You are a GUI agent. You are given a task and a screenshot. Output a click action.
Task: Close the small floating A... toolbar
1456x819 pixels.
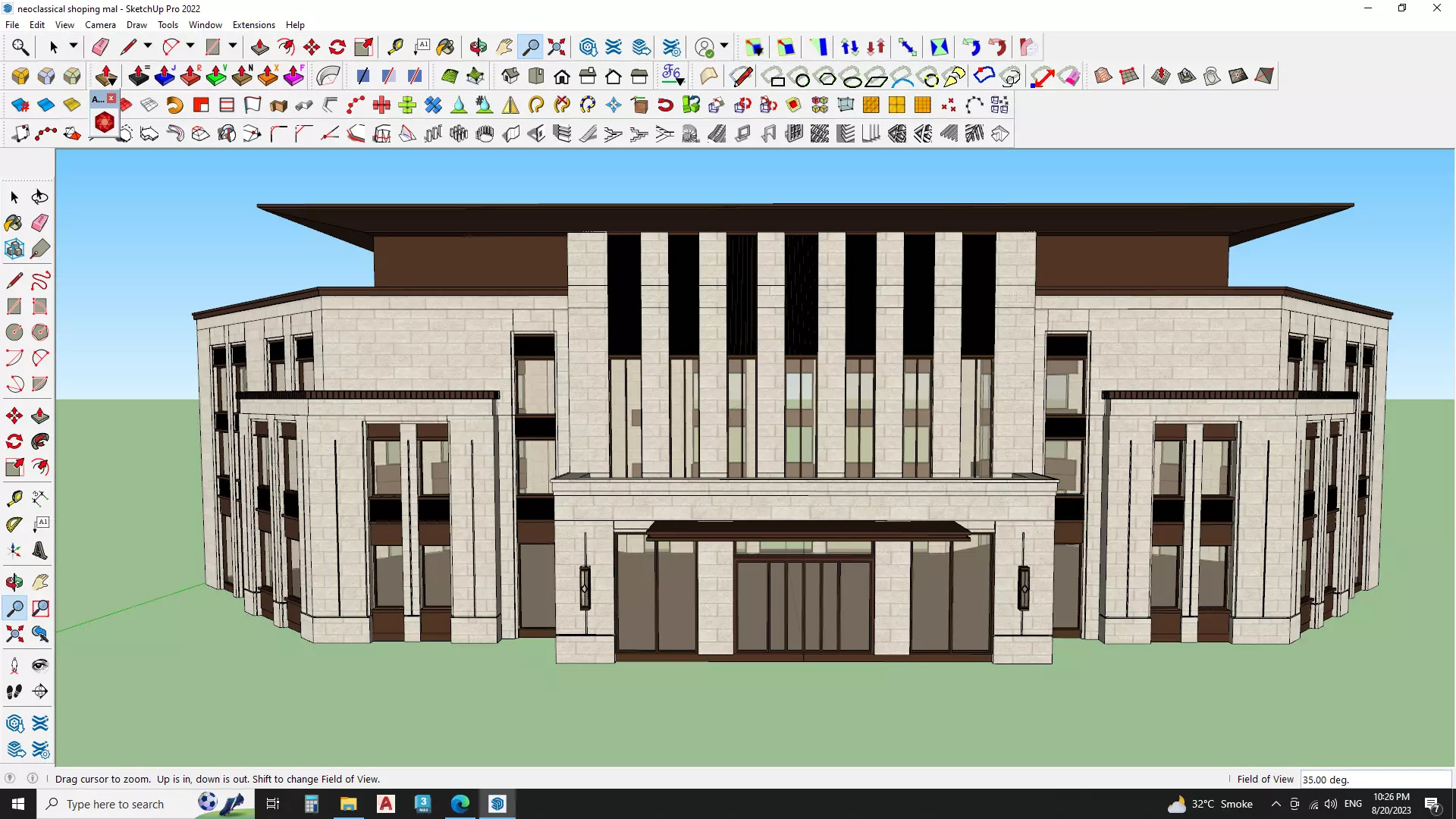[x=111, y=99]
